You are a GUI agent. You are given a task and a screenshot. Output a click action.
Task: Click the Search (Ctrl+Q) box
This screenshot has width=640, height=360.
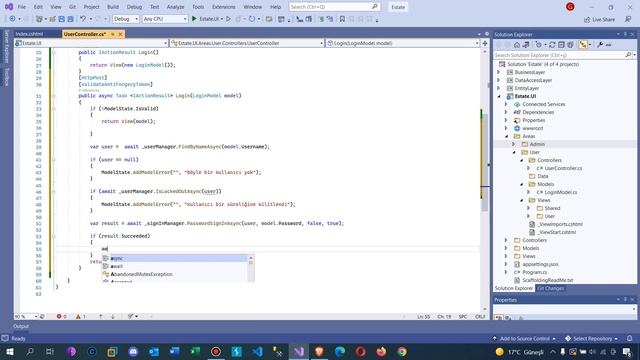(x=334, y=7)
